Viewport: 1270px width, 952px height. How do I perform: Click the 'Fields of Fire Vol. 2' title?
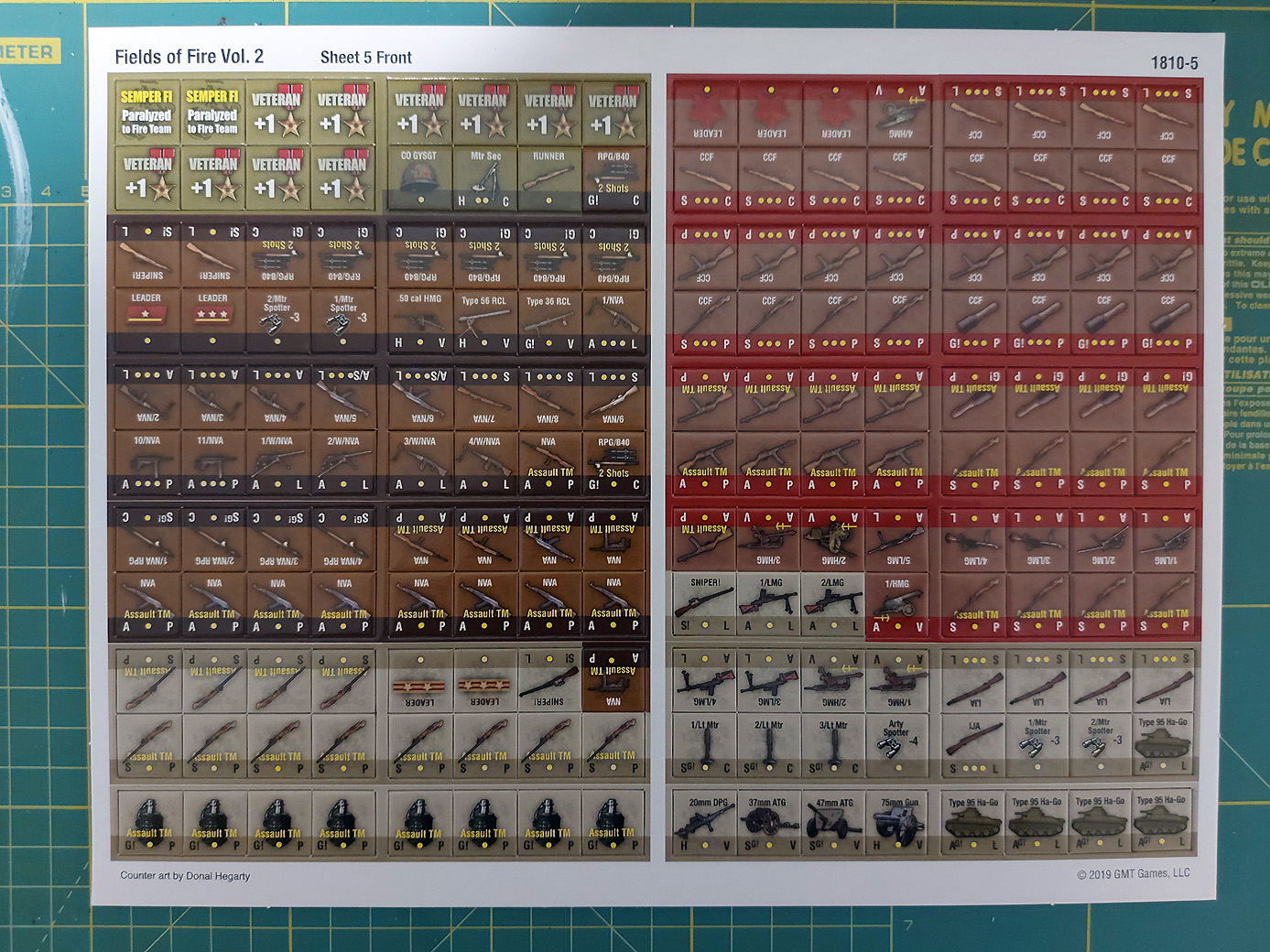(189, 57)
